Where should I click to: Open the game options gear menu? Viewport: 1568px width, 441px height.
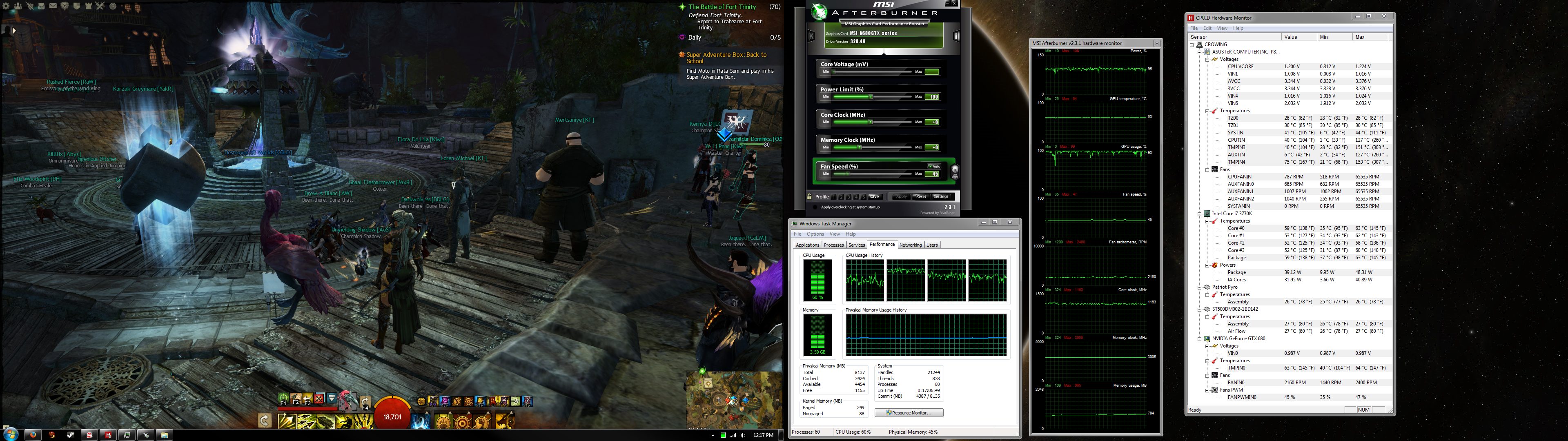[5, 6]
